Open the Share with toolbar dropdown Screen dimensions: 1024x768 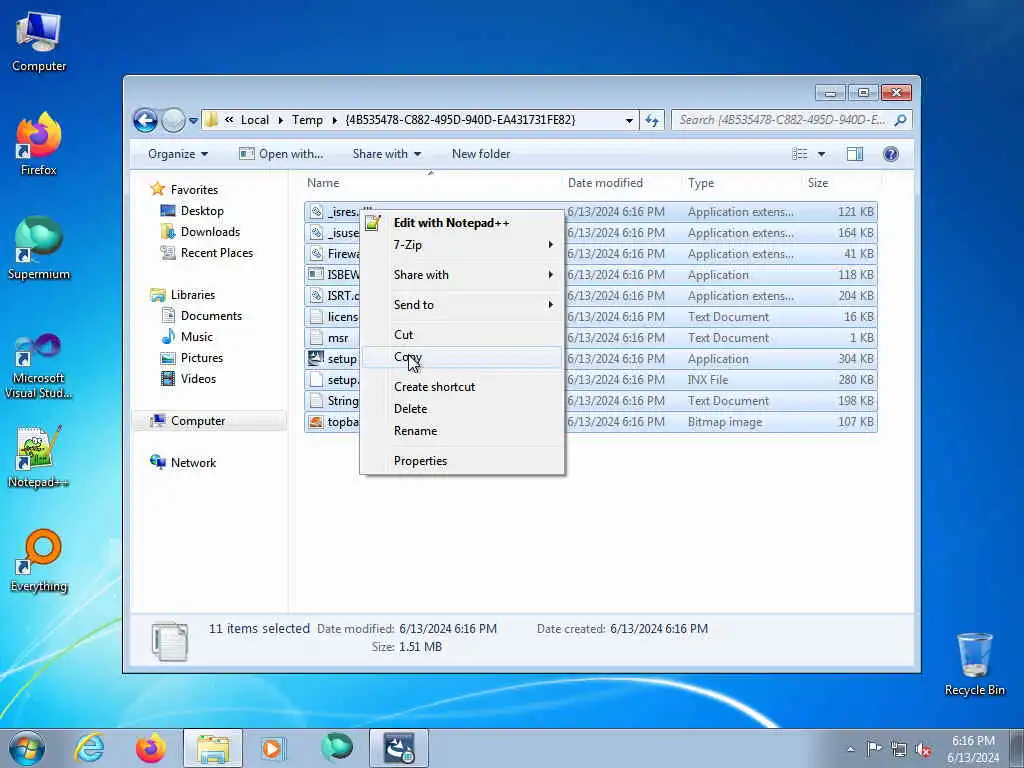(x=387, y=154)
